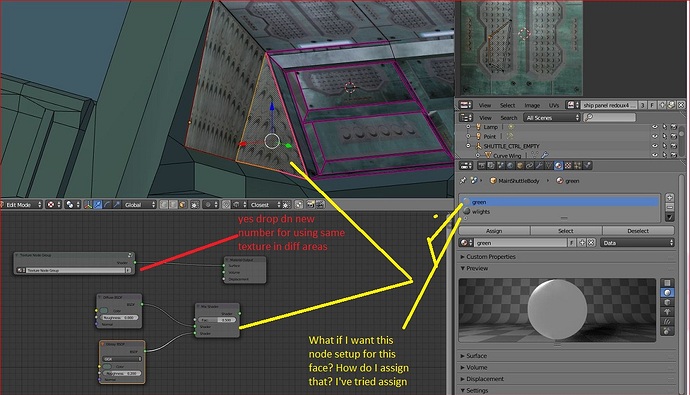
Task: Toggle the snap magnet icon
Action: click(226, 205)
